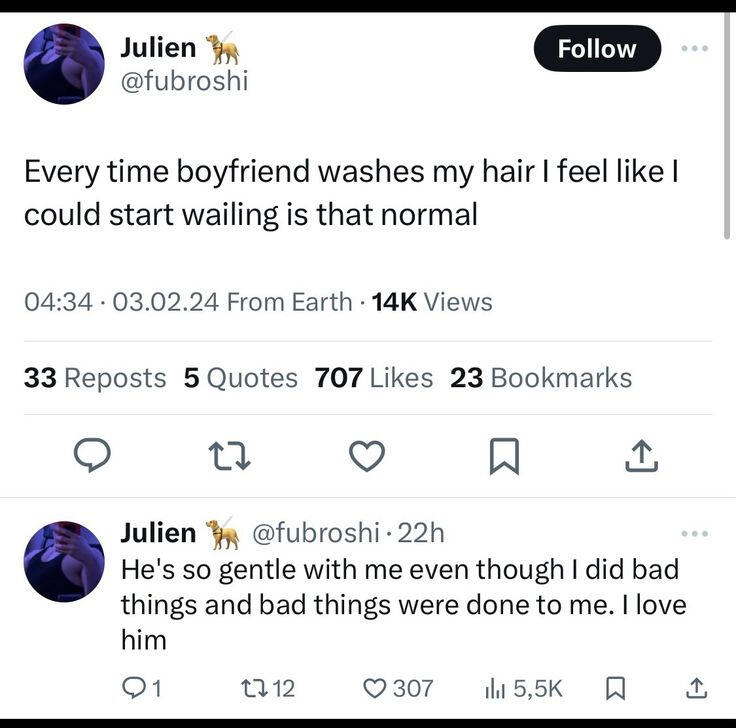Open the reply tweet's three-dot menu
736x728 pixels.
(695, 533)
